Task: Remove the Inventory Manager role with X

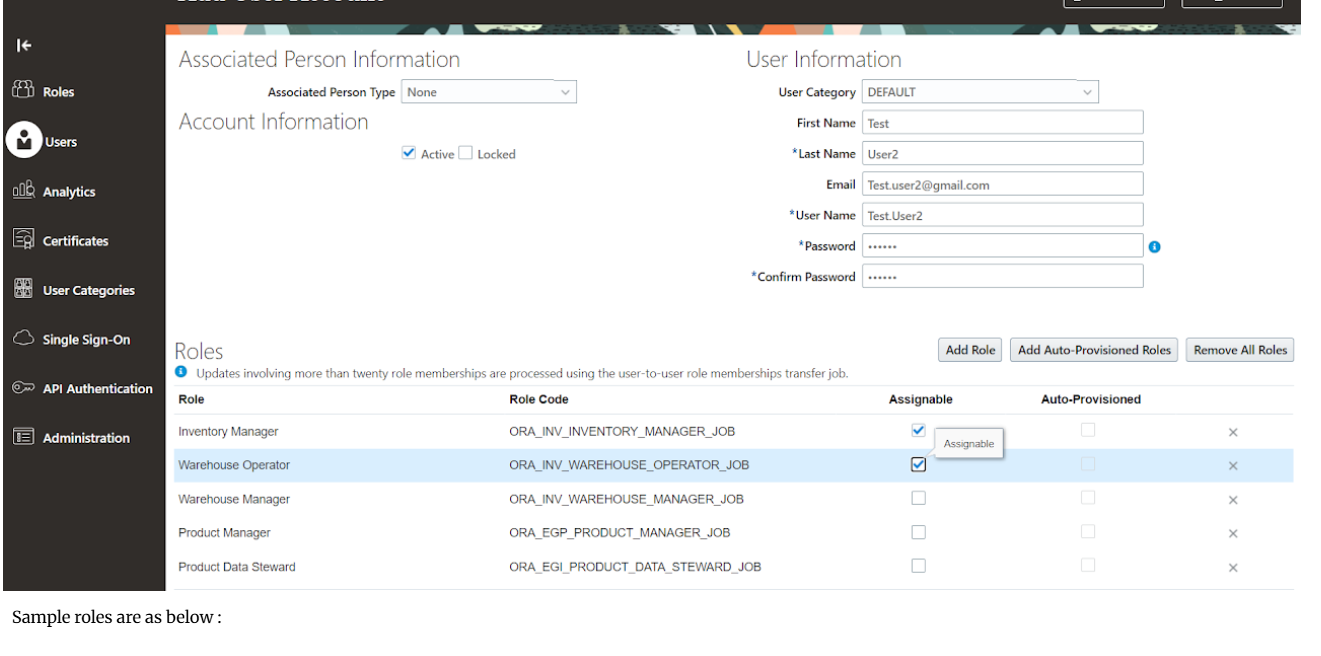Action: tap(1233, 432)
